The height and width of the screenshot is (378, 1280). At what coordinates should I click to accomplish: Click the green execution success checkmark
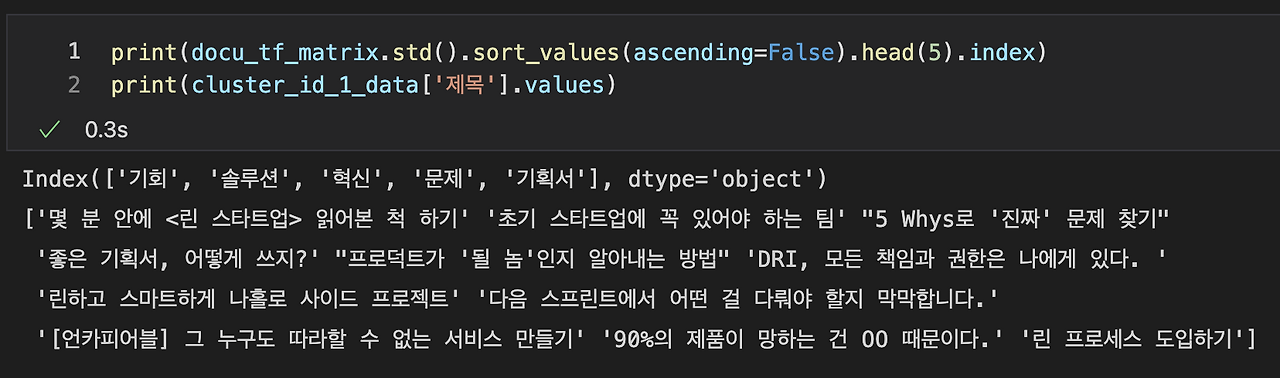48,130
